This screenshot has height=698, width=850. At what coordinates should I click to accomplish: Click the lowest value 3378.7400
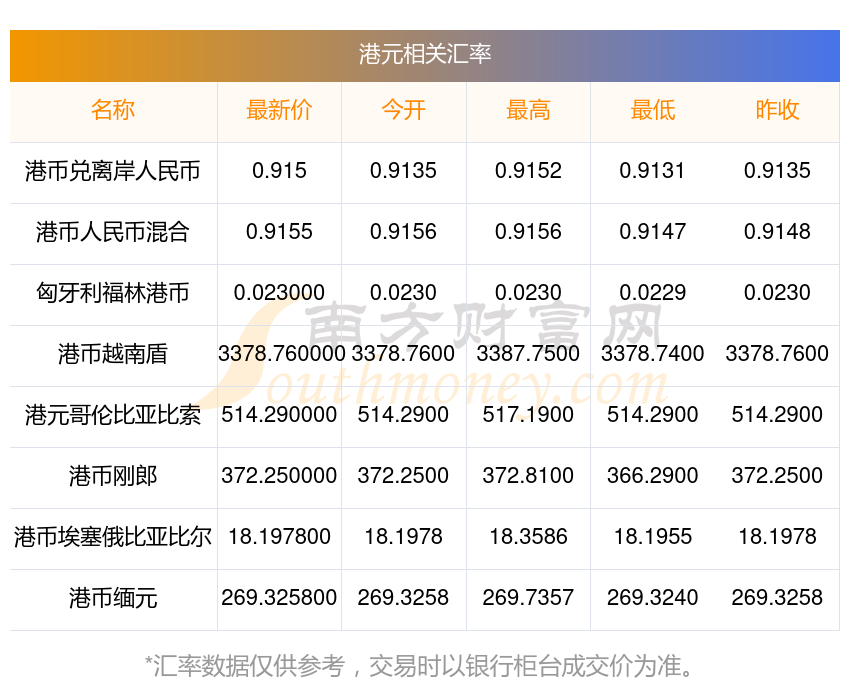pos(653,354)
